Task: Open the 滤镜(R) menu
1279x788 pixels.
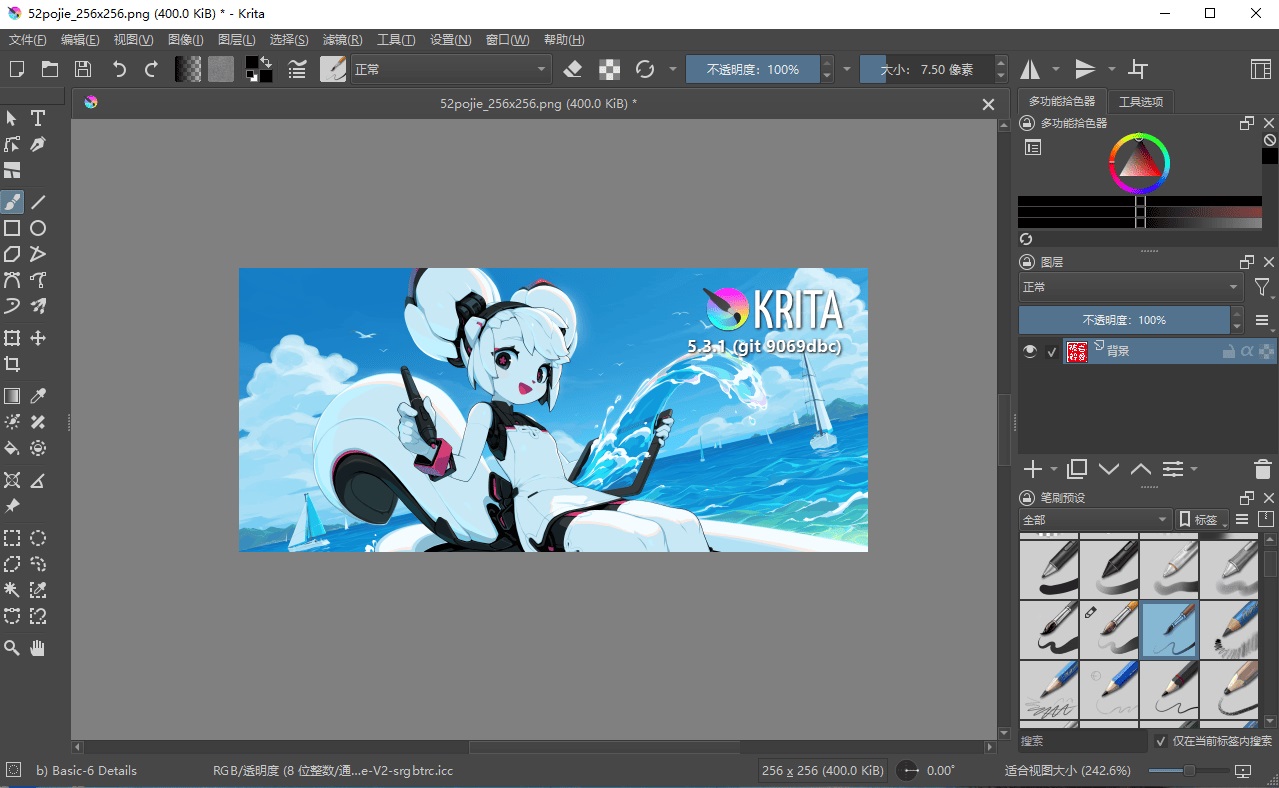Action: 342,40
